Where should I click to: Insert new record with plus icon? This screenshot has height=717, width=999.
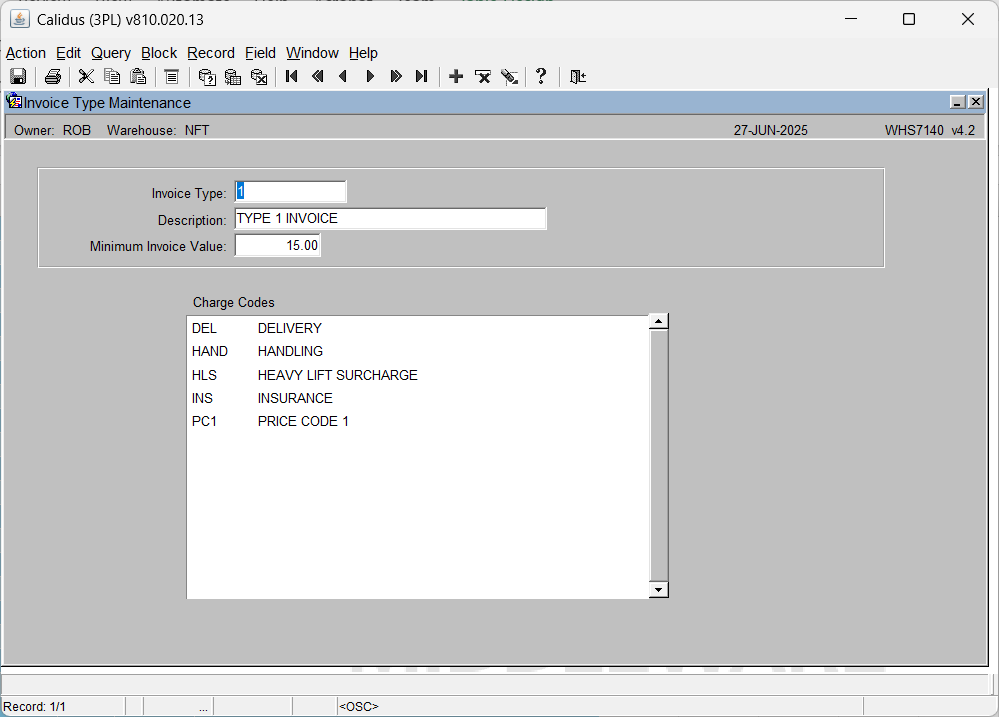point(456,76)
